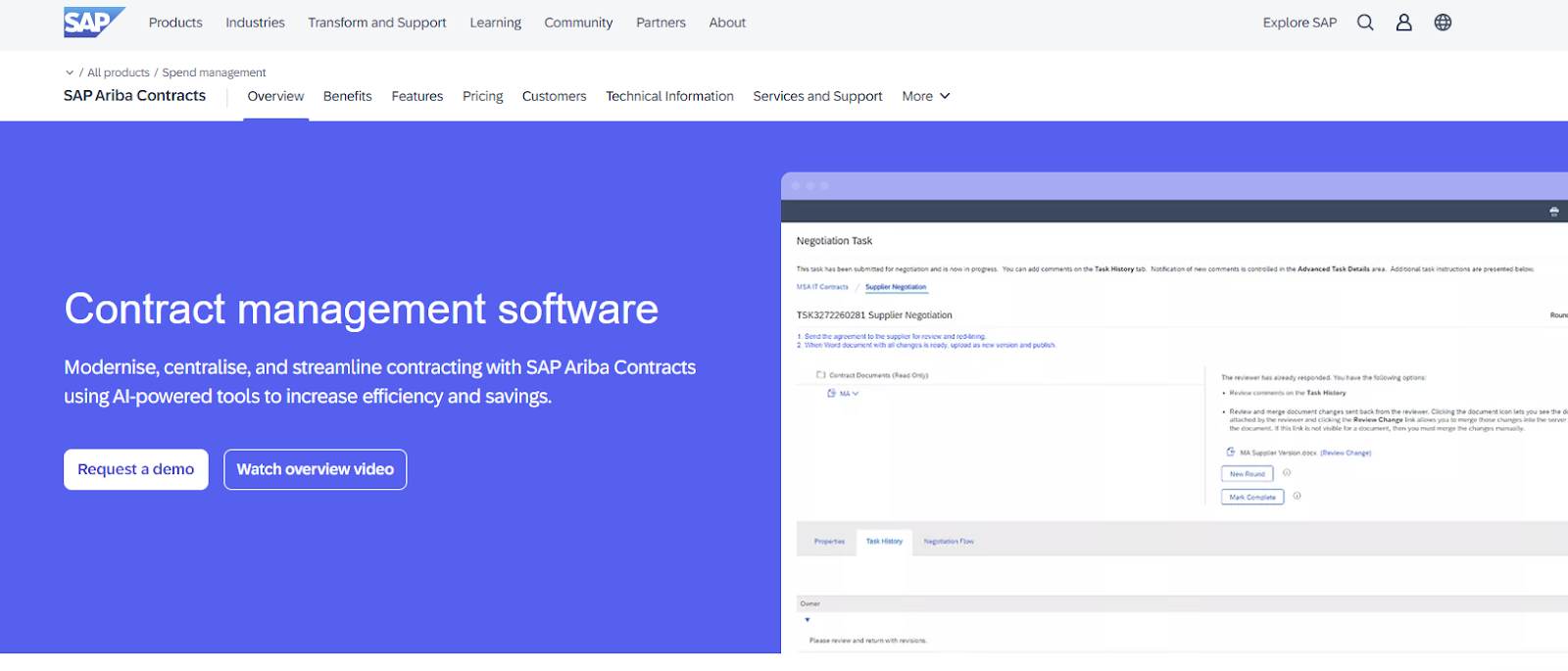
Task: Select the Pricing tab
Action: [482, 96]
